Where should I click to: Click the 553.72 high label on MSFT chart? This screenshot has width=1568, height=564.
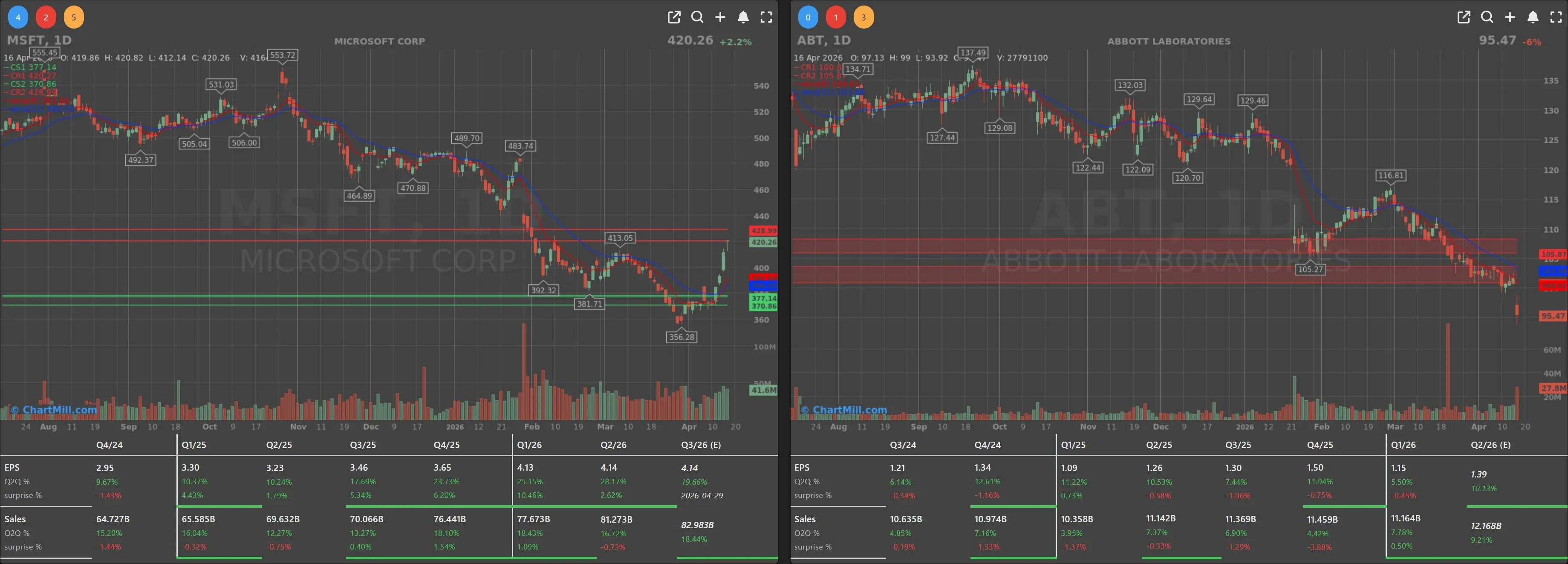pyautogui.click(x=283, y=55)
